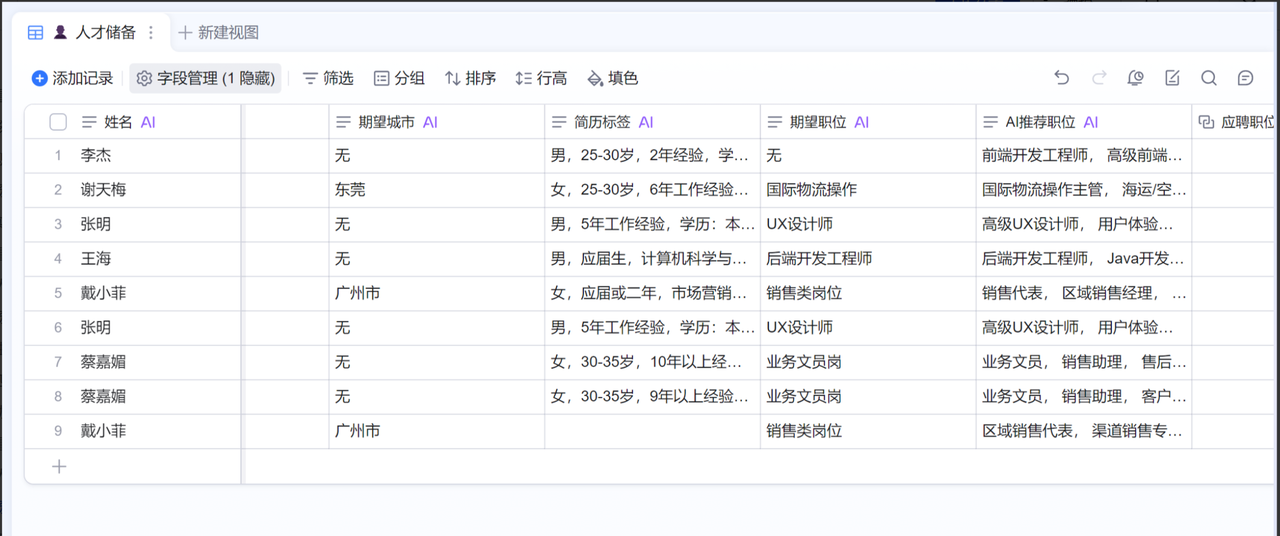Open the 填色 fill color tool
Image resolution: width=1280 pixels, height=536 pixels.
click(612, 78)
